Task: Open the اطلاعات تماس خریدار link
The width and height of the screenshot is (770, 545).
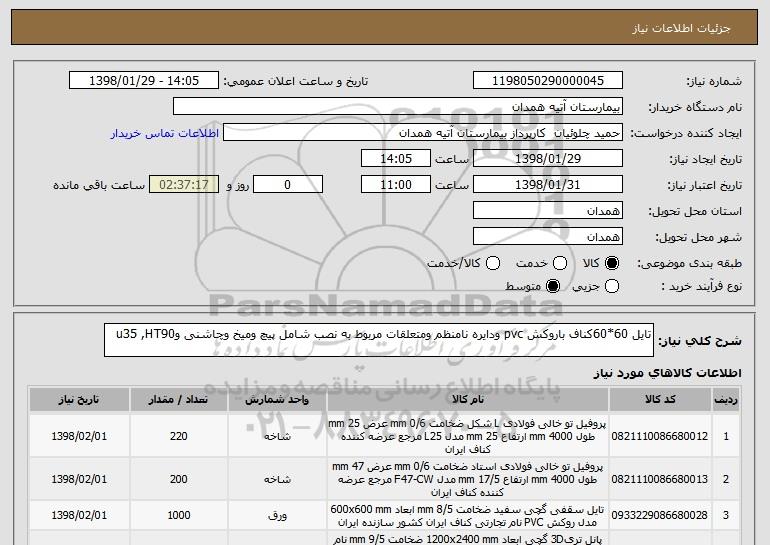Action: (x=165, y=133)
